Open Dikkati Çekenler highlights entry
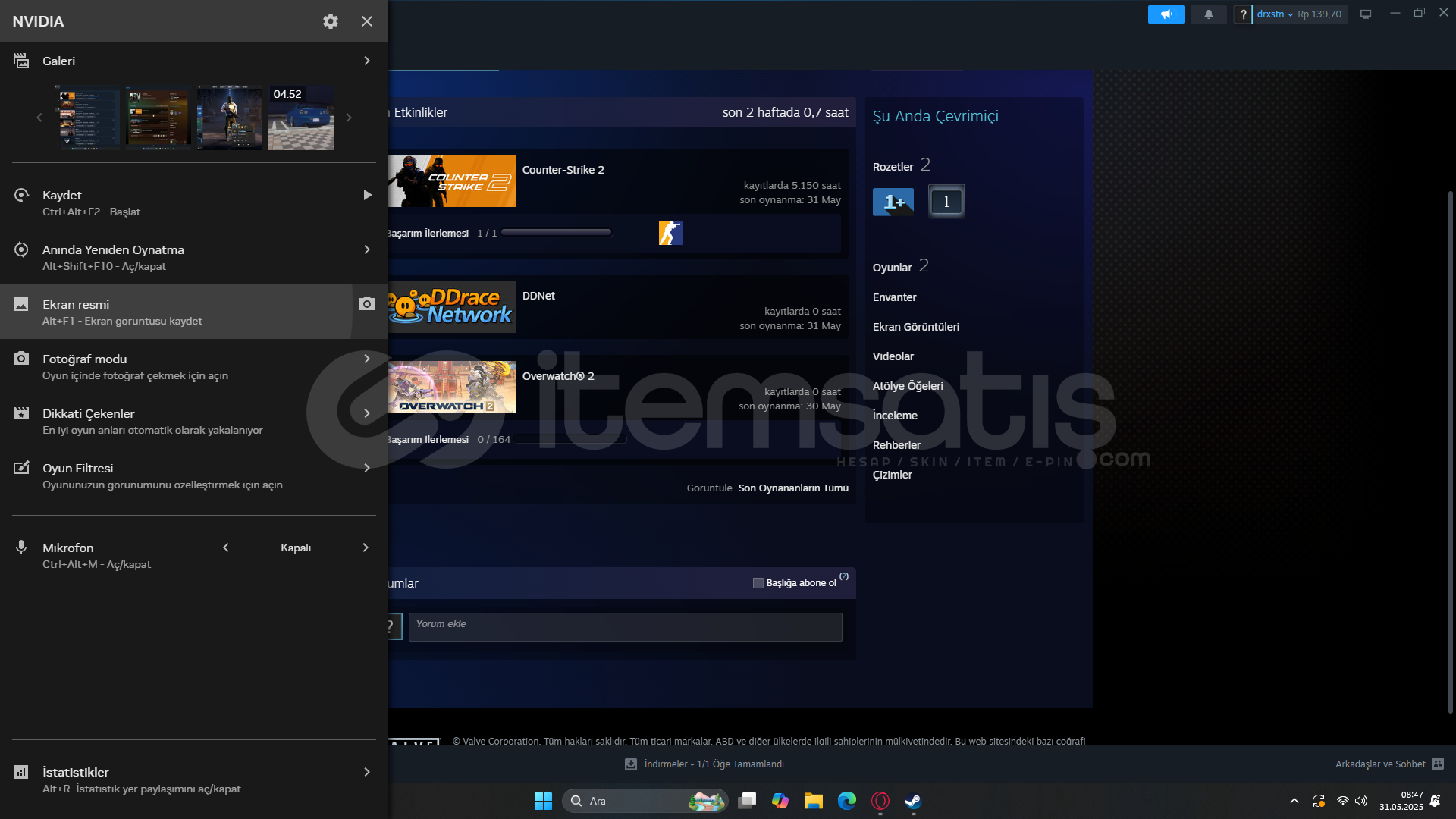The height and width of the screenshot is (819, 1456). click(194, 421)
